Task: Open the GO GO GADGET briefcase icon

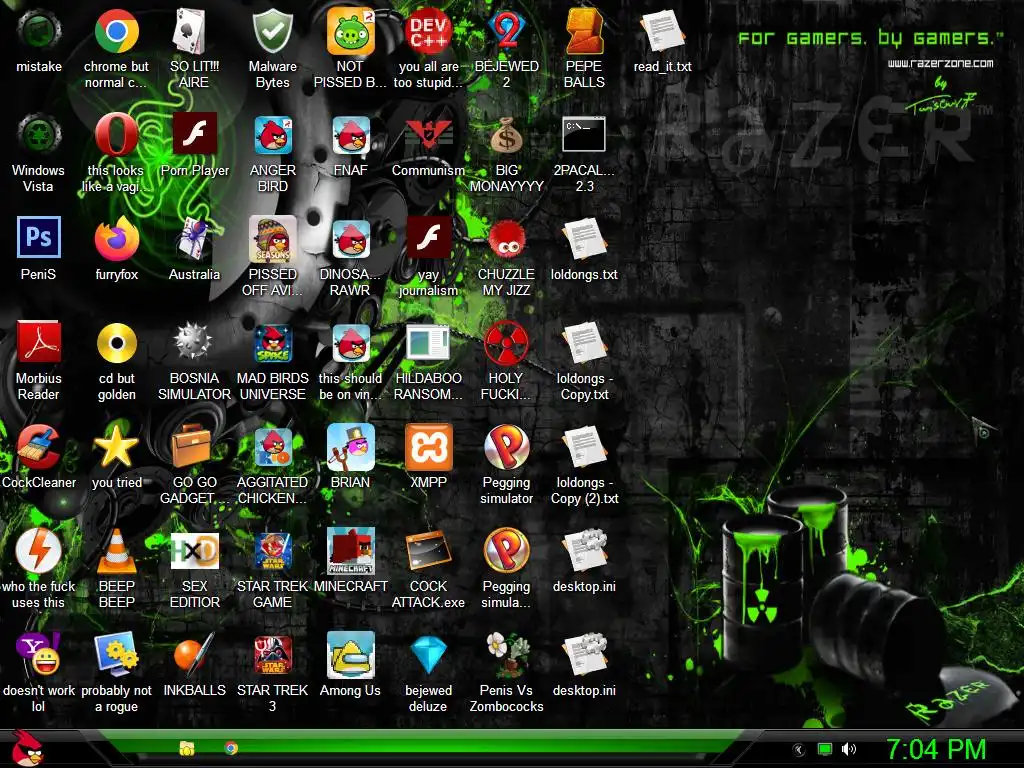Action: tap(191, 446)
